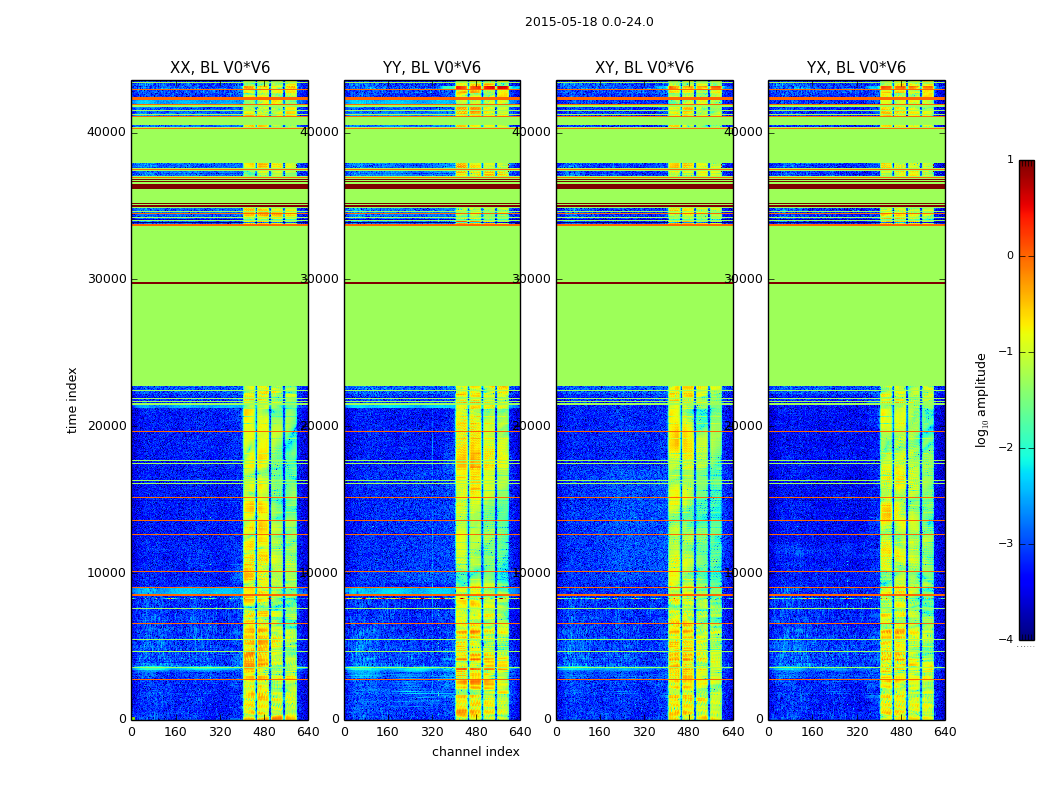This screenshot has width=1050, height=800.
Task: Click the XX, BL V0*V6 plot title
Action: point(219,68)
